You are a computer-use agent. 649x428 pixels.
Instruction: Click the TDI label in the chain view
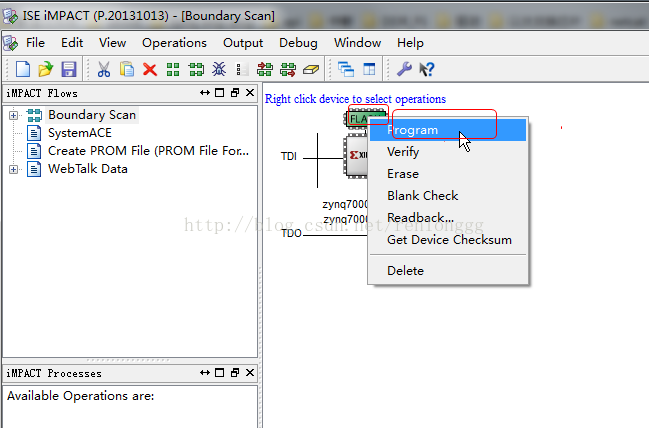tap(288, 156)
